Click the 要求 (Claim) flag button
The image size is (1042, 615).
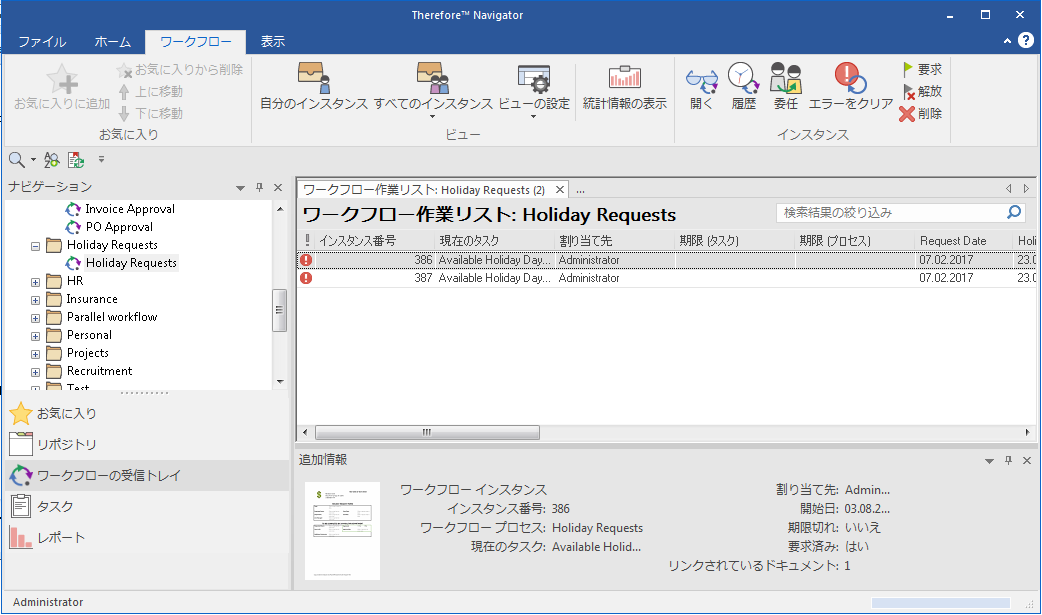922,69
